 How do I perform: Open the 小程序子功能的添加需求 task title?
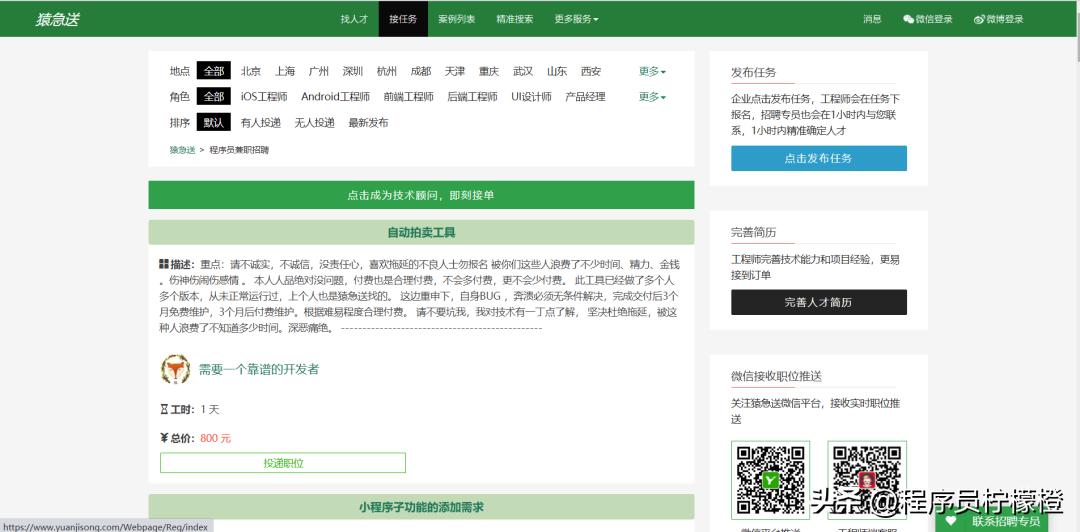[421, 507]
